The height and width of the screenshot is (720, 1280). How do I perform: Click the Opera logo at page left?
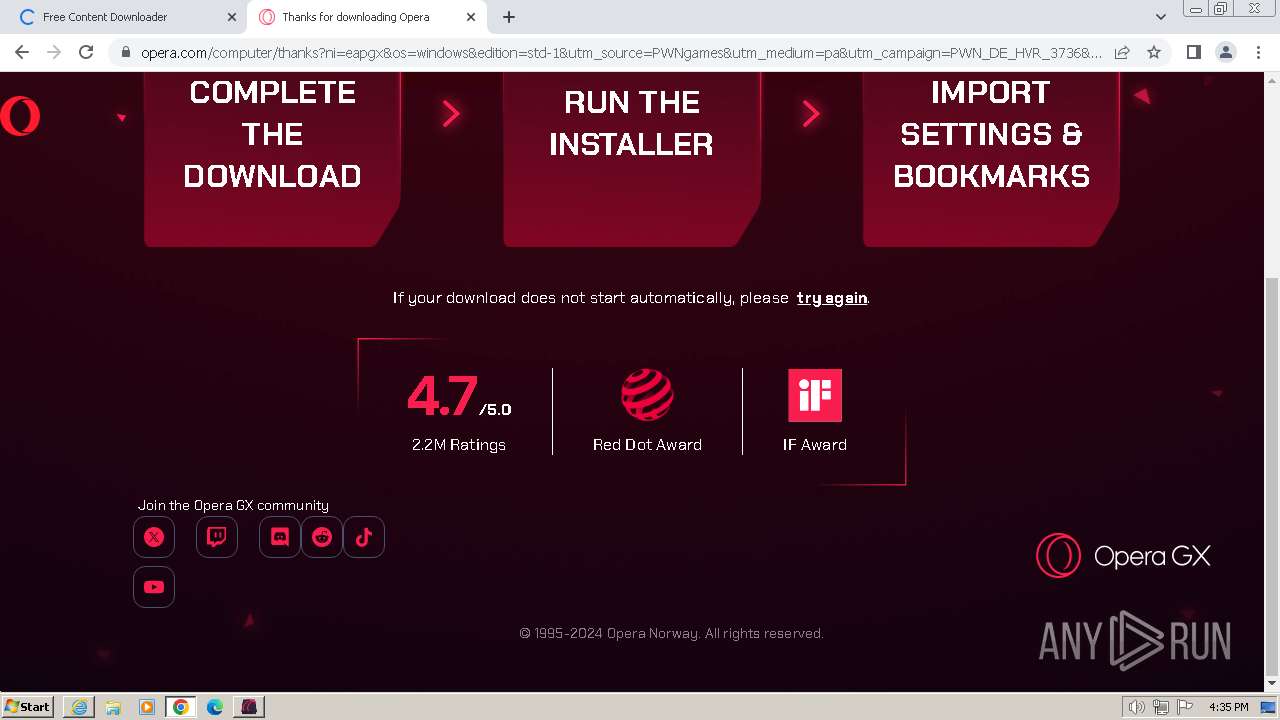(x=20, y=116)
